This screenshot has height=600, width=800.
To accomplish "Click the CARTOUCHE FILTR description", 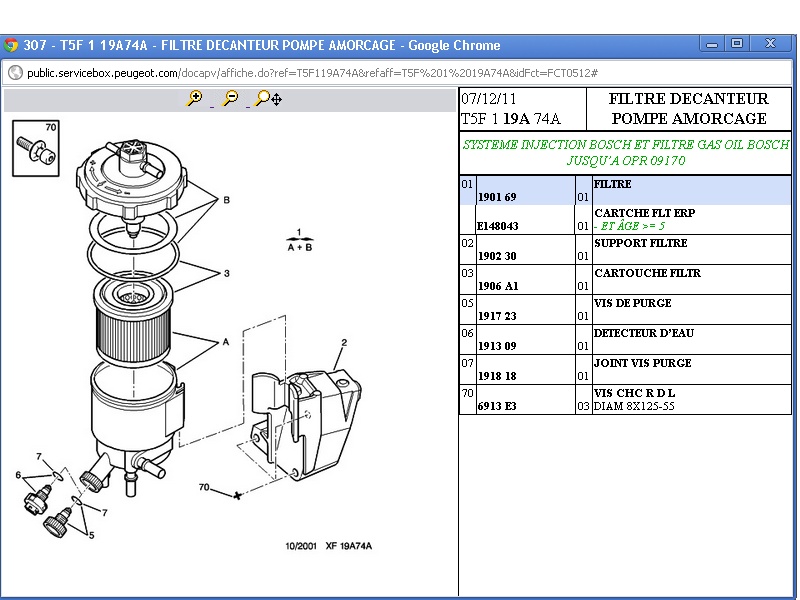I will point(647,273).
